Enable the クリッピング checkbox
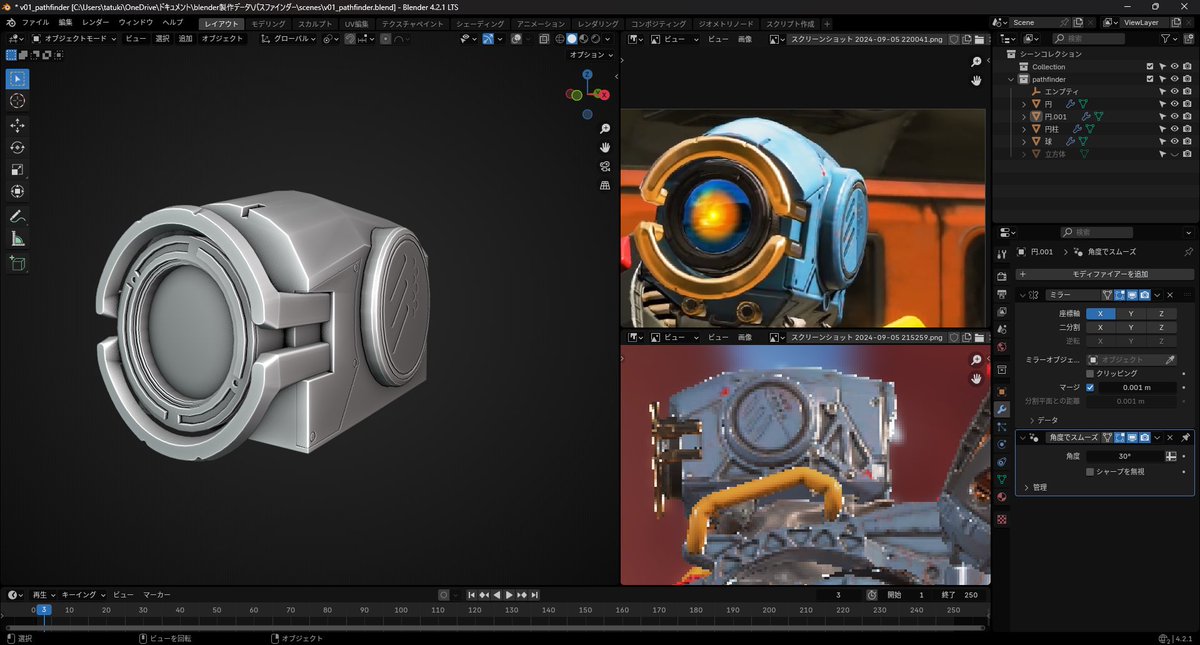Viewport: 1200px width, 645px height. (x=1090, y=373)
